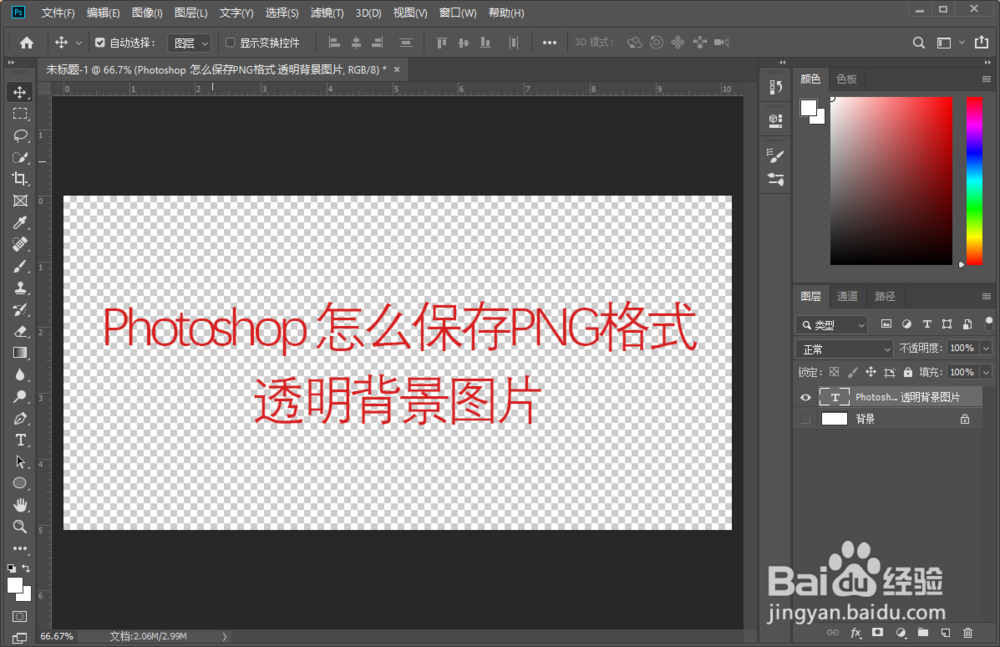Select the Gradient tool
This screenshot has width=1000, height=647.
[x=21, y=352]
